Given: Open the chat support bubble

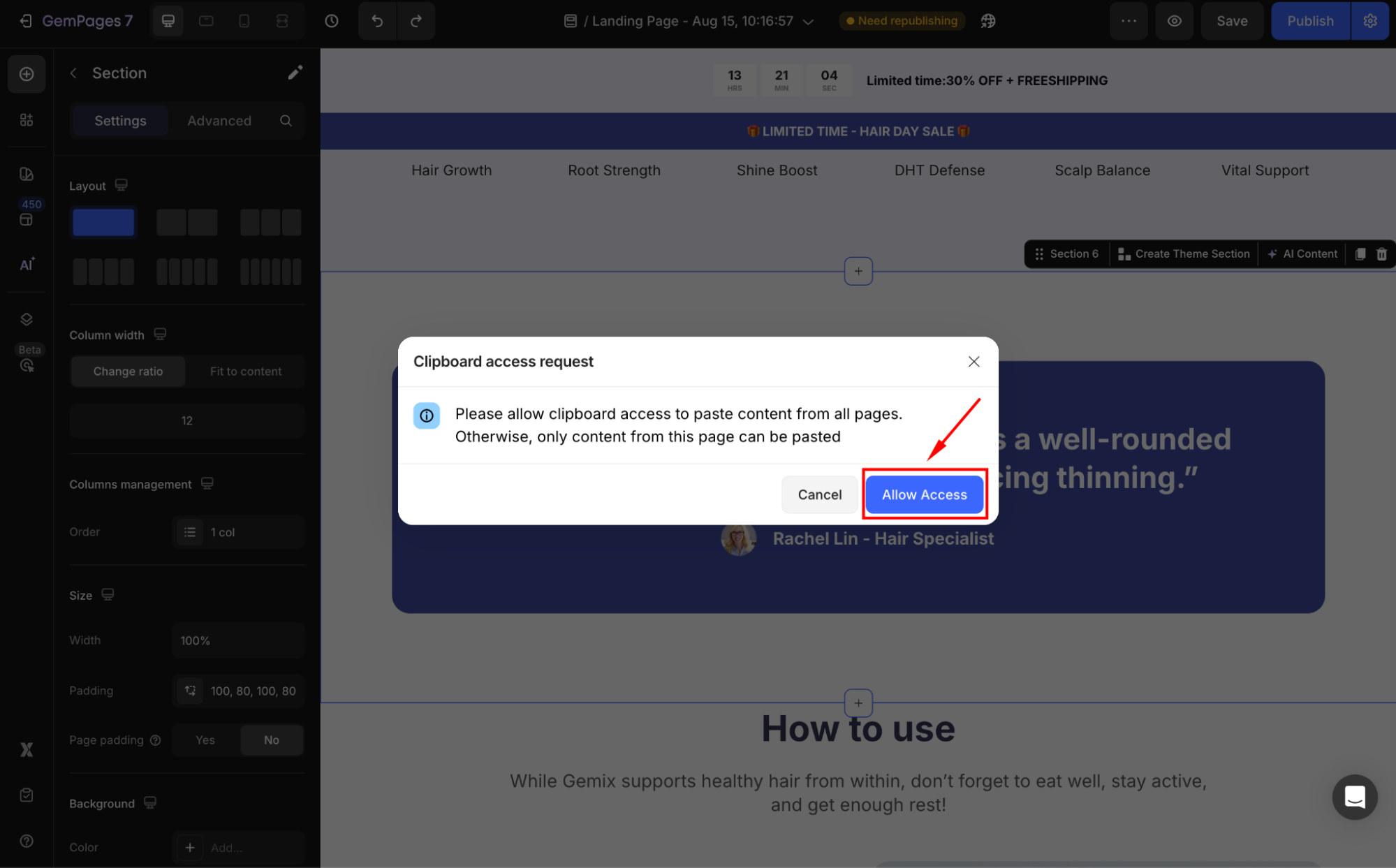Looking at the screenshot, I should (1354, 797).
